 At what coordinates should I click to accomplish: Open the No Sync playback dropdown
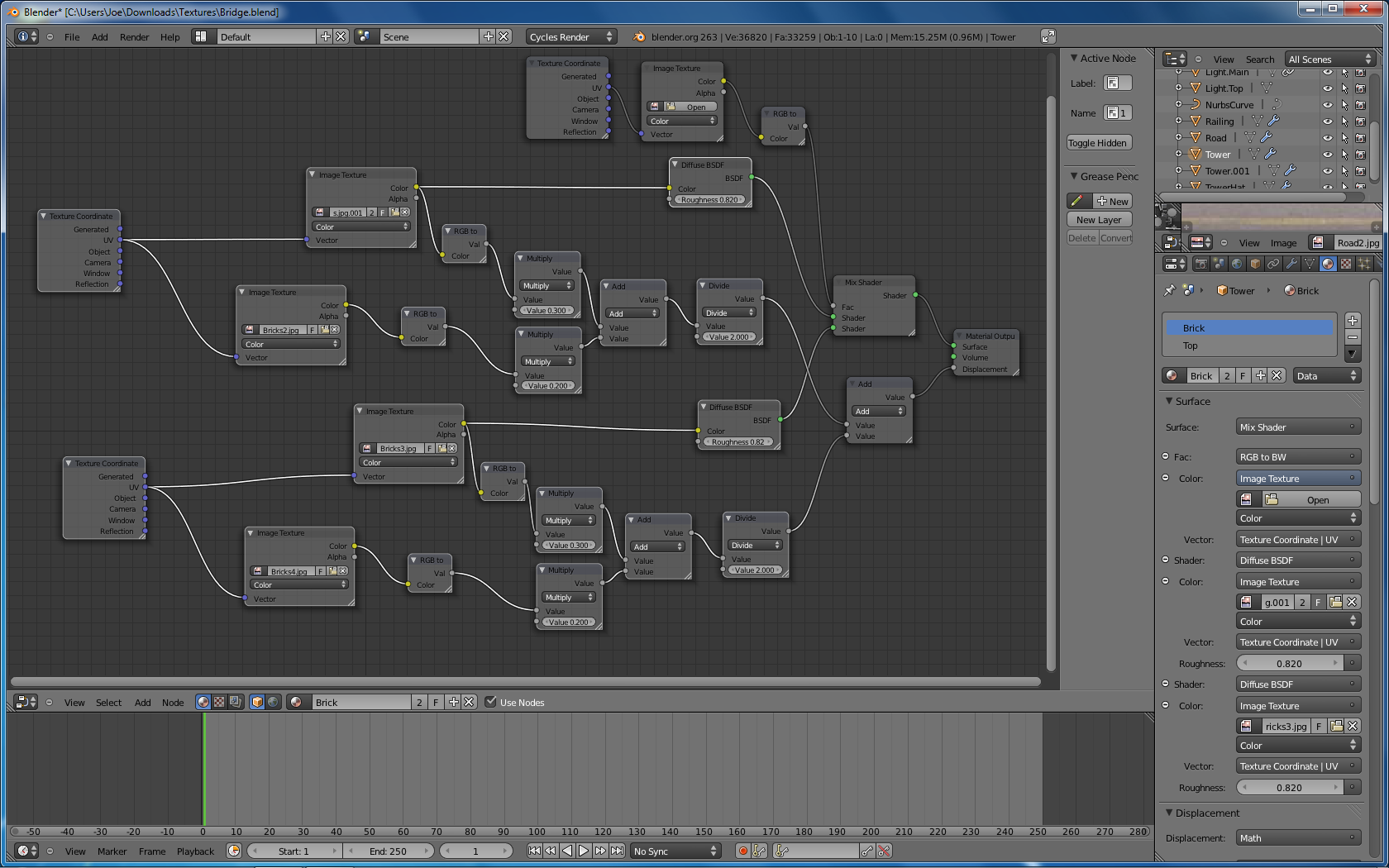[x=675, y=851]
